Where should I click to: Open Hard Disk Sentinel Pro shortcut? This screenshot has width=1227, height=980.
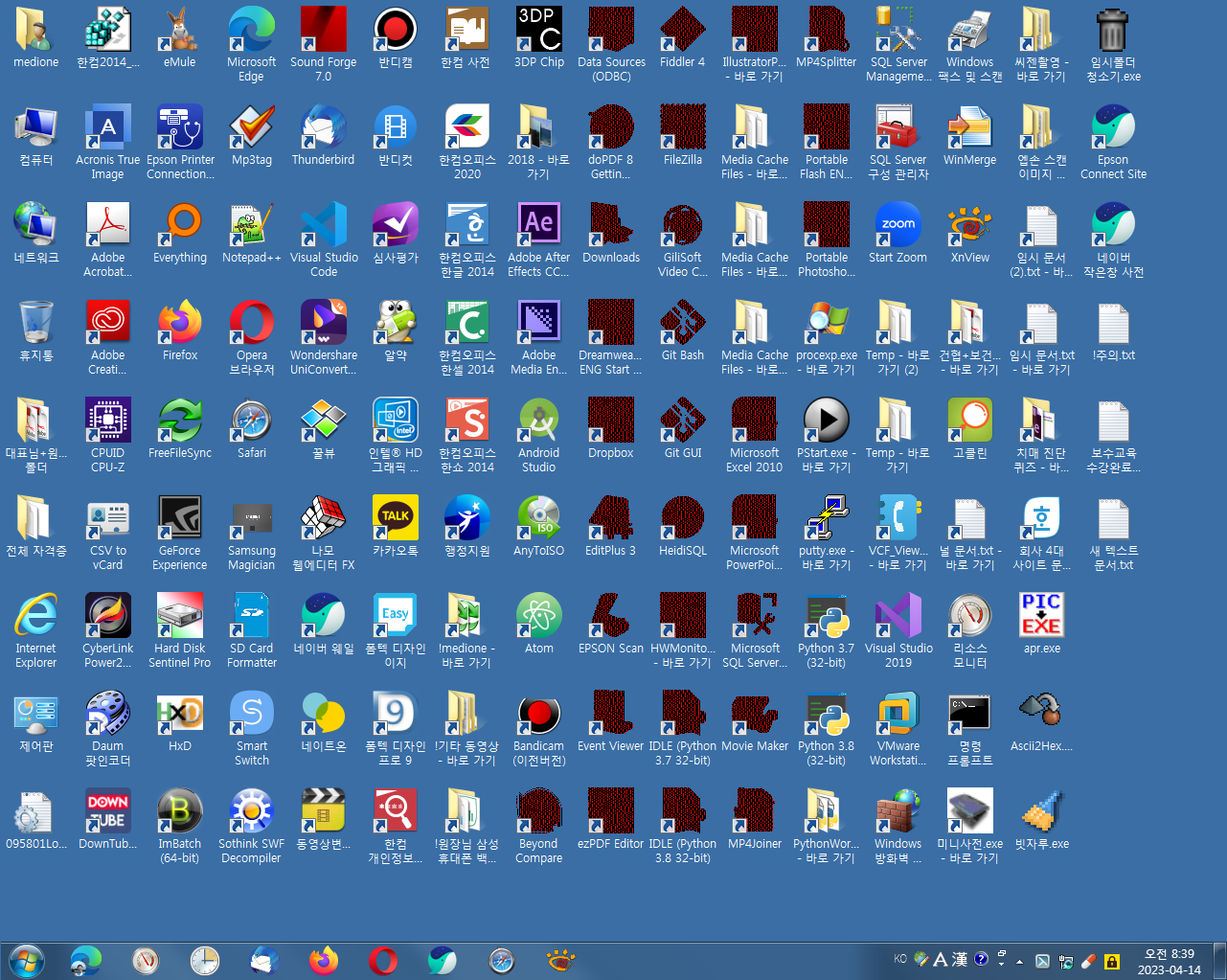click(x=180, y=630)
